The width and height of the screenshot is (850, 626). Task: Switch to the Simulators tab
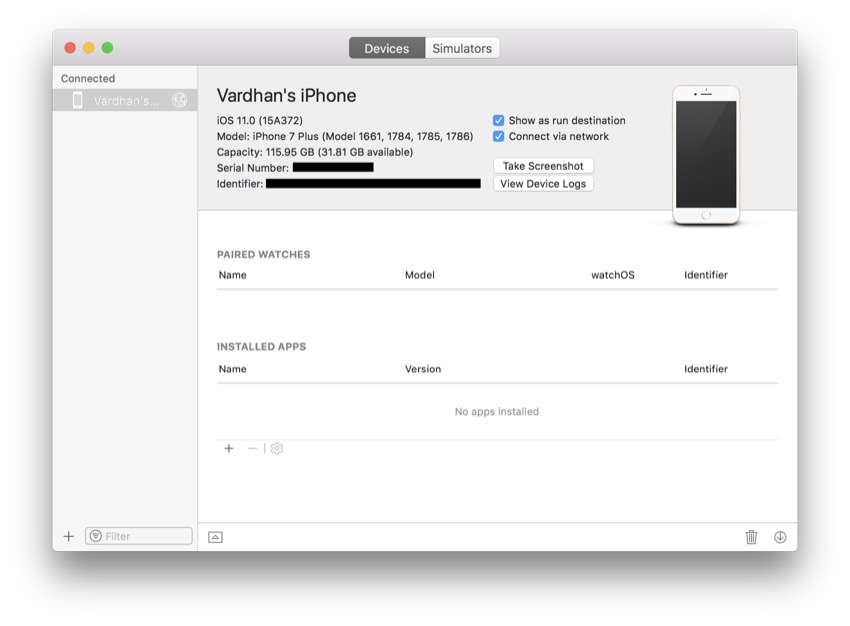tap(462, 48)
